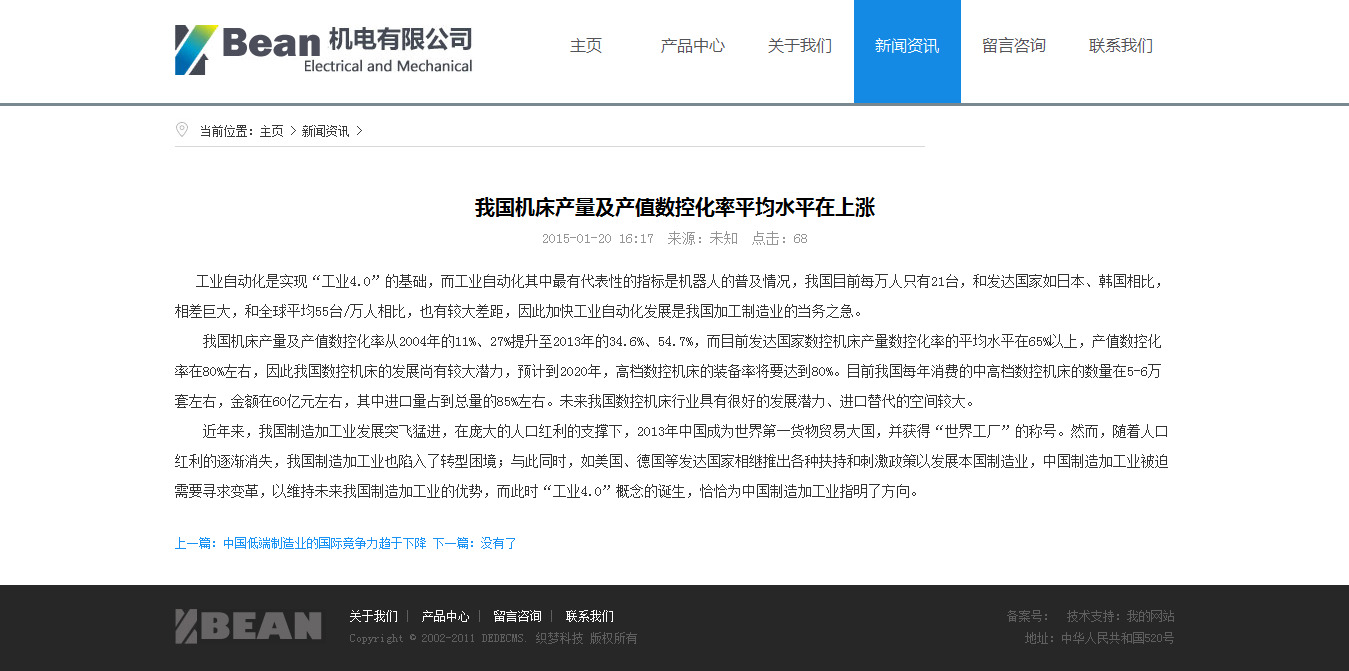The image size is (1349, 671).
Task: Select the highlighted 新闻资讯 navigation tab
Action: (907, 46)
